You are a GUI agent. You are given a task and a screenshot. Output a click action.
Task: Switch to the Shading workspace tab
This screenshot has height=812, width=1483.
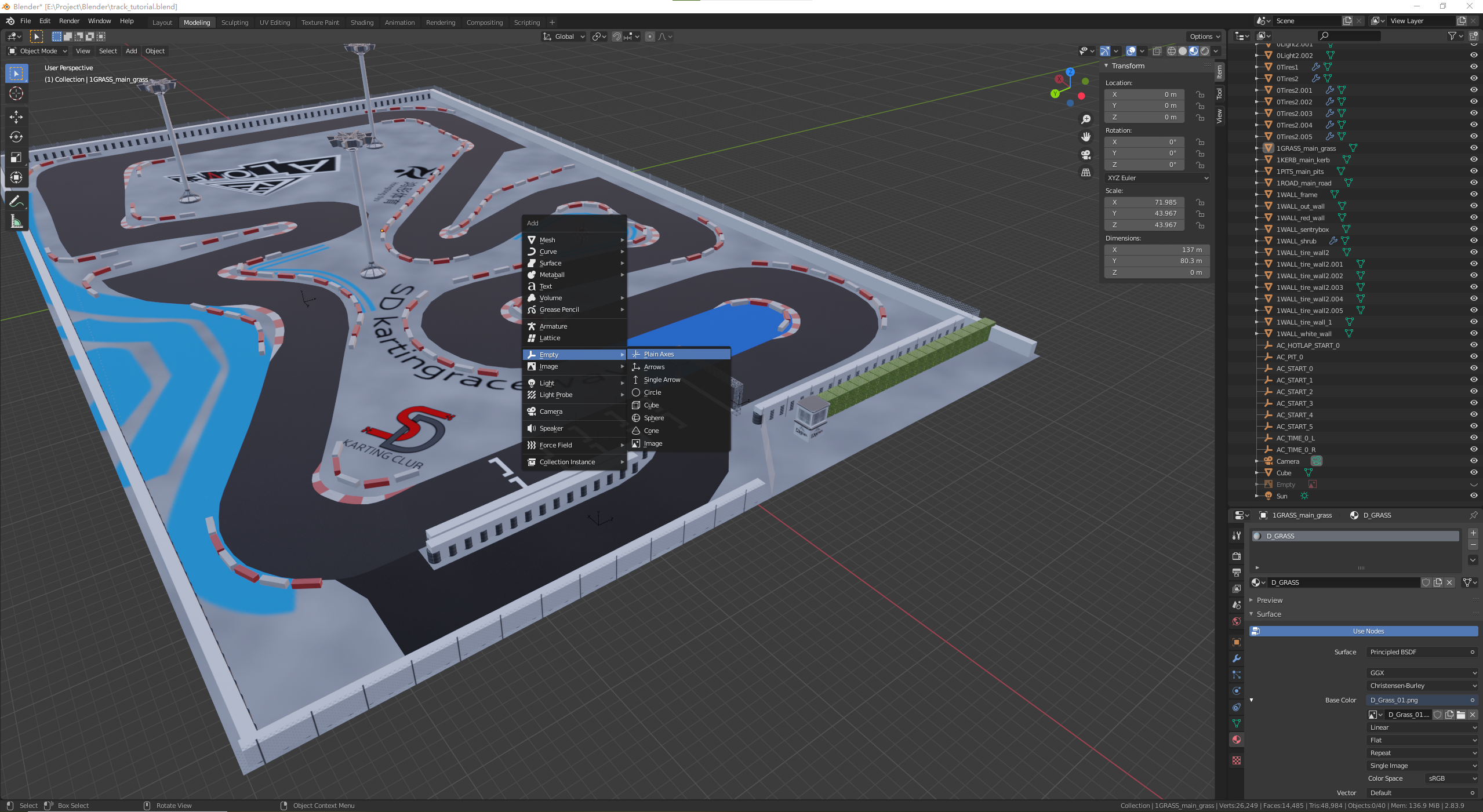tap(362, 23)
